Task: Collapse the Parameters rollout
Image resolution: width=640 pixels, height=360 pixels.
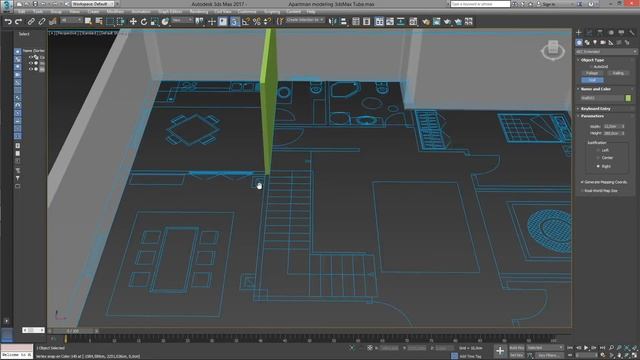Action: (x=592, y=116)
